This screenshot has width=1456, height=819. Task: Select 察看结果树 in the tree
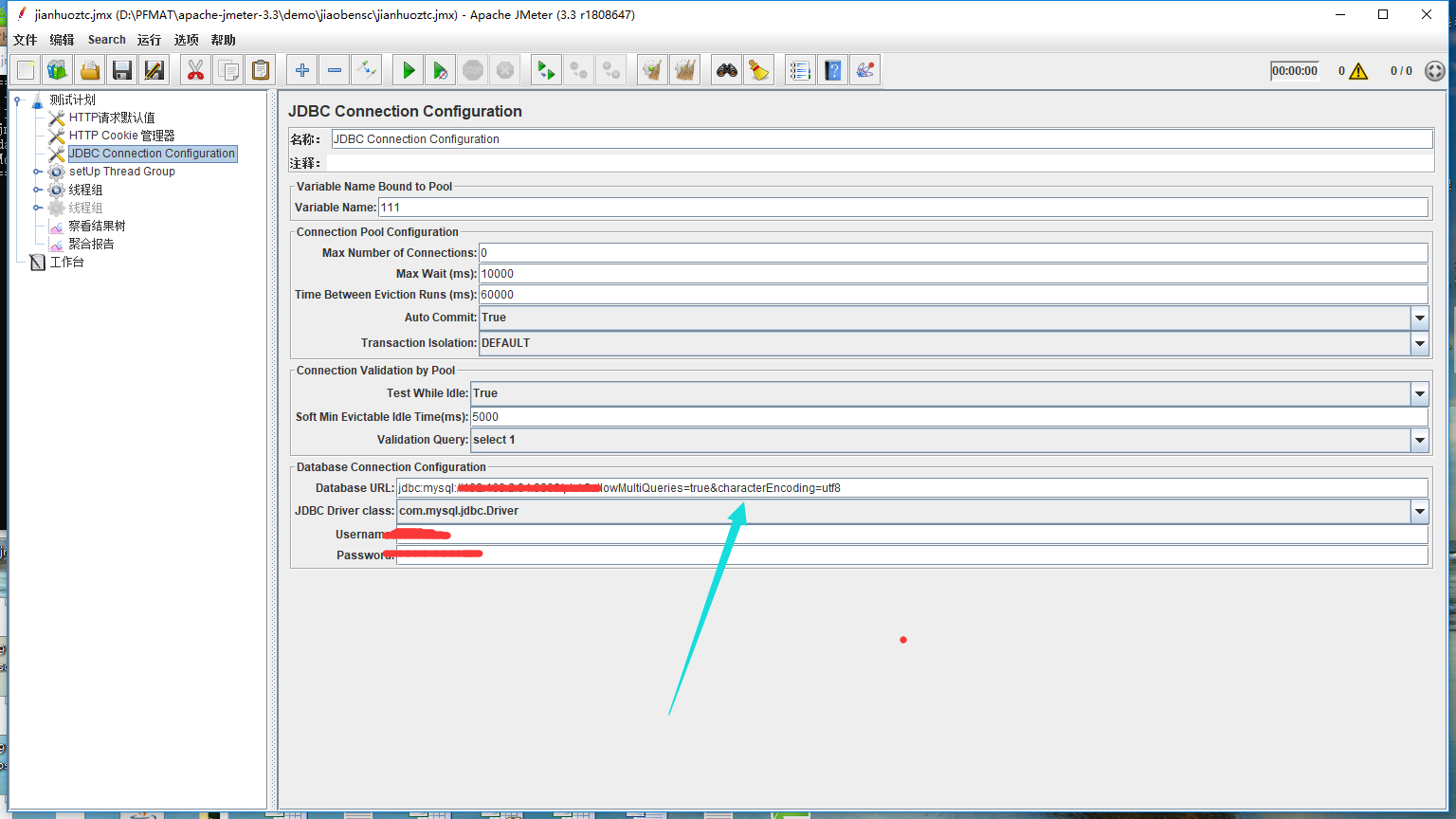pyautogui.click(x=97, y=226)
